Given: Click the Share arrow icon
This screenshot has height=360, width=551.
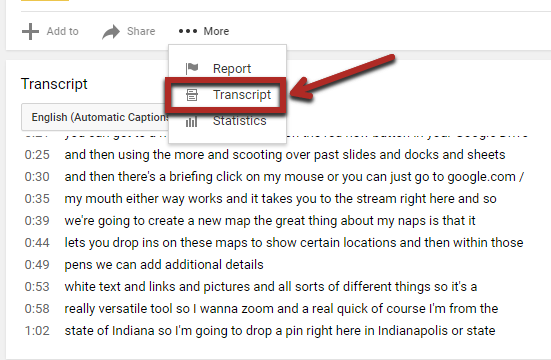Looking at the screenshot, I should tap(111, 32).
